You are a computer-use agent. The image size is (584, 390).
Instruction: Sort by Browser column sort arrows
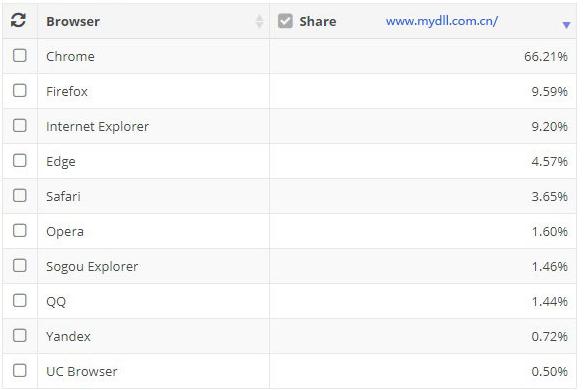(x=260, y=21)
